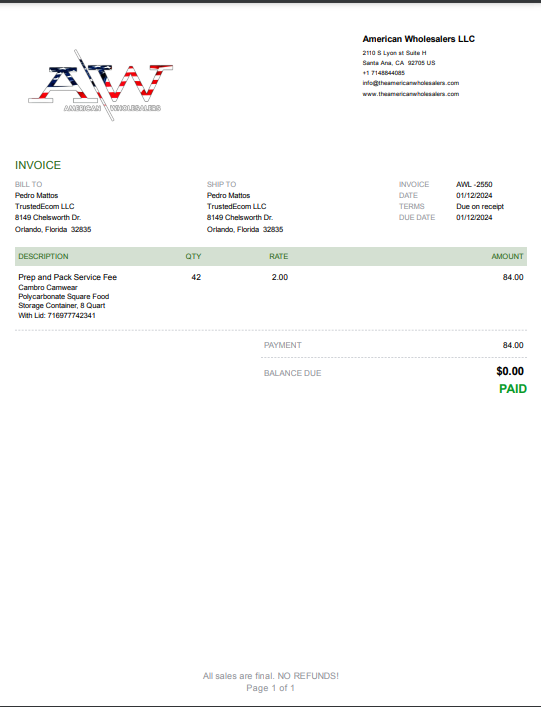
Task: Click the payment amount 84.00
Action: pyautogui.click(x=513, y=345)
